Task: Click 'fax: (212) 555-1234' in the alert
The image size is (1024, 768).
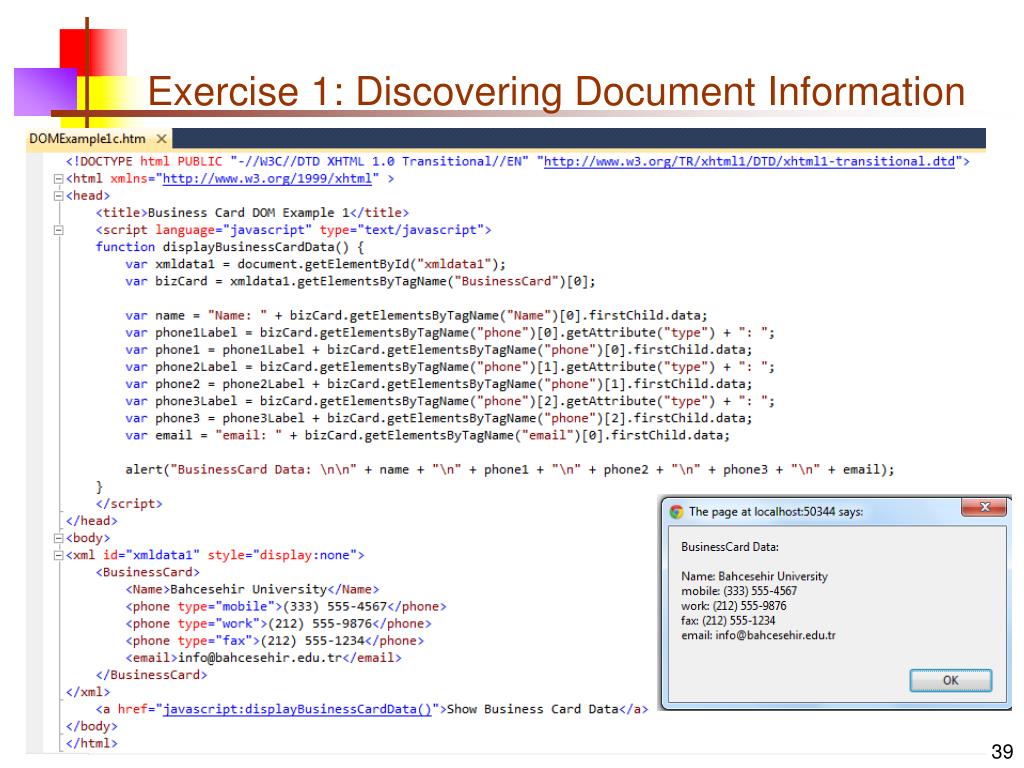Action: [728, 620]
